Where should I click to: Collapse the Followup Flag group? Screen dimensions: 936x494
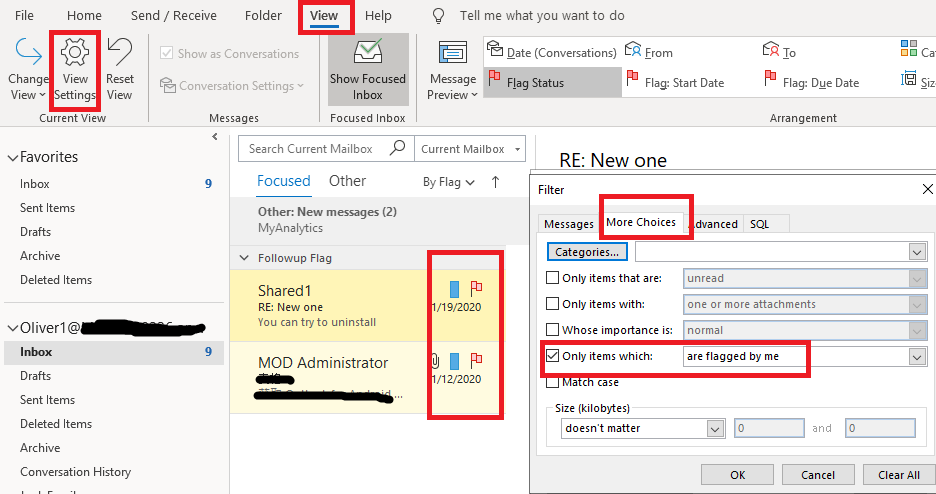tap(244, 258)
